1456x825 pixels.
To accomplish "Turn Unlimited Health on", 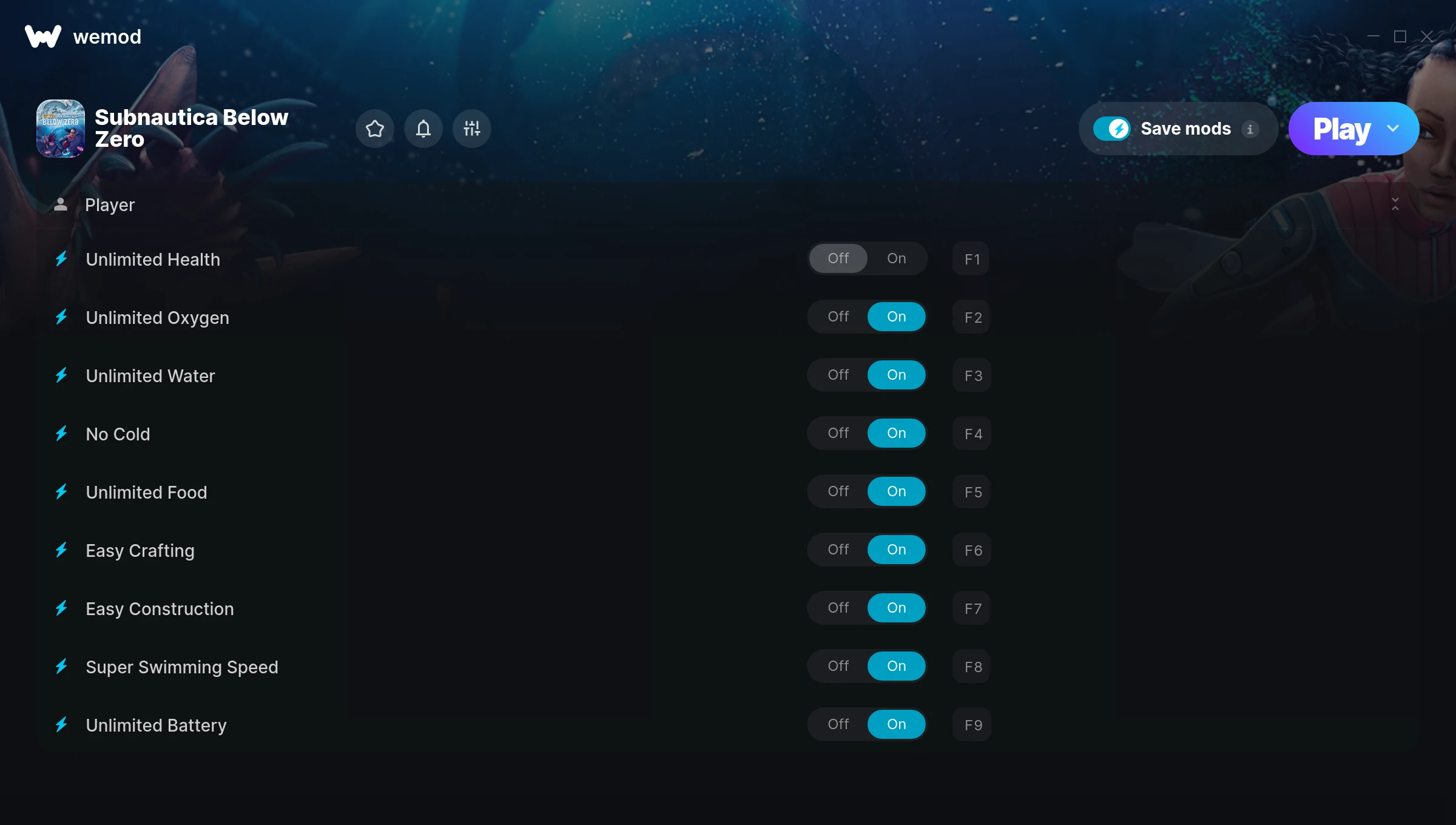I will point(897,258).
